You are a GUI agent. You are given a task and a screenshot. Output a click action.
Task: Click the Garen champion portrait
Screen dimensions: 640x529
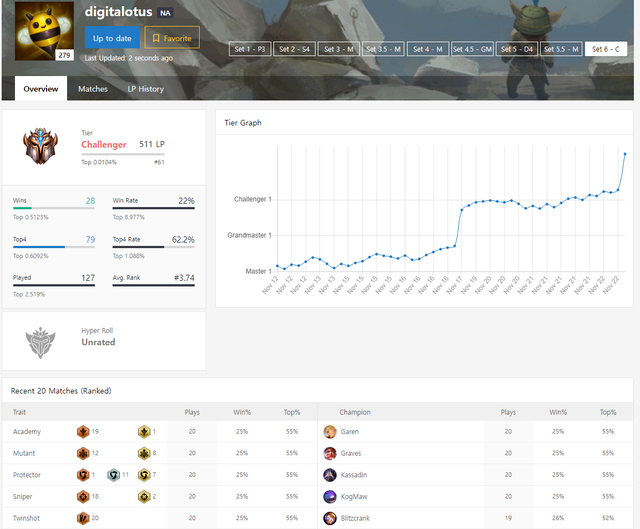click(x=330, y=431)
